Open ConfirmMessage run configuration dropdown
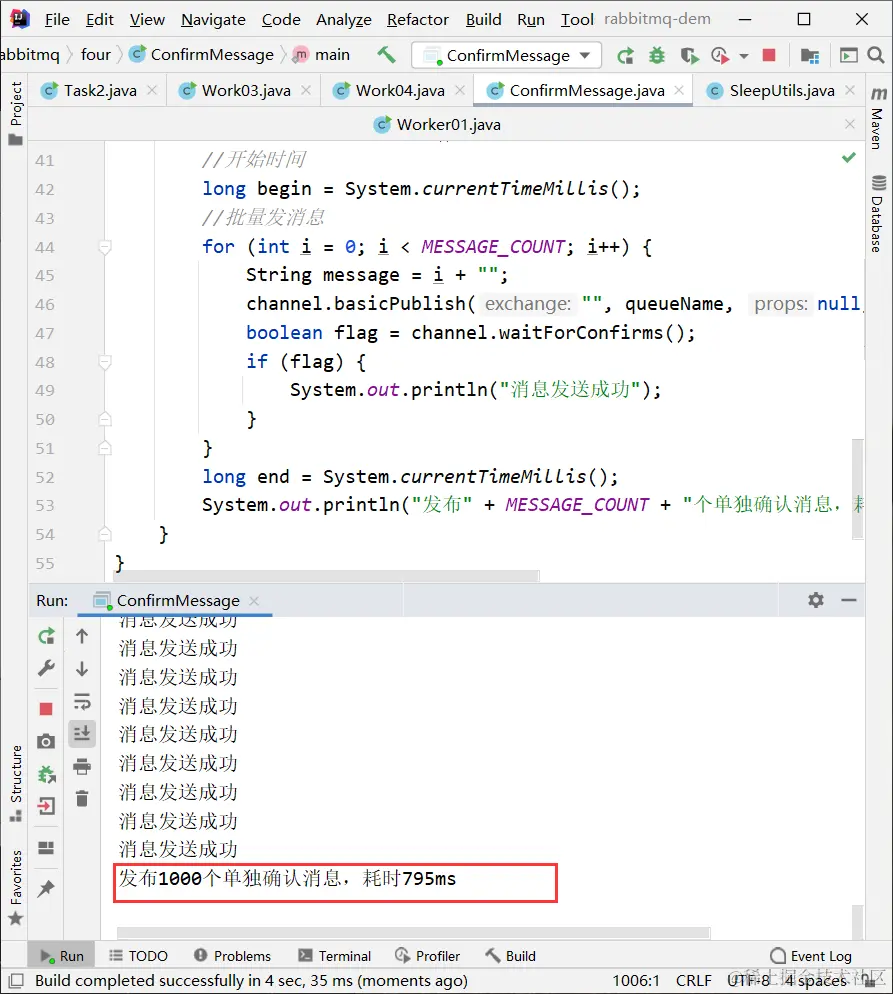 click(506, 56)
